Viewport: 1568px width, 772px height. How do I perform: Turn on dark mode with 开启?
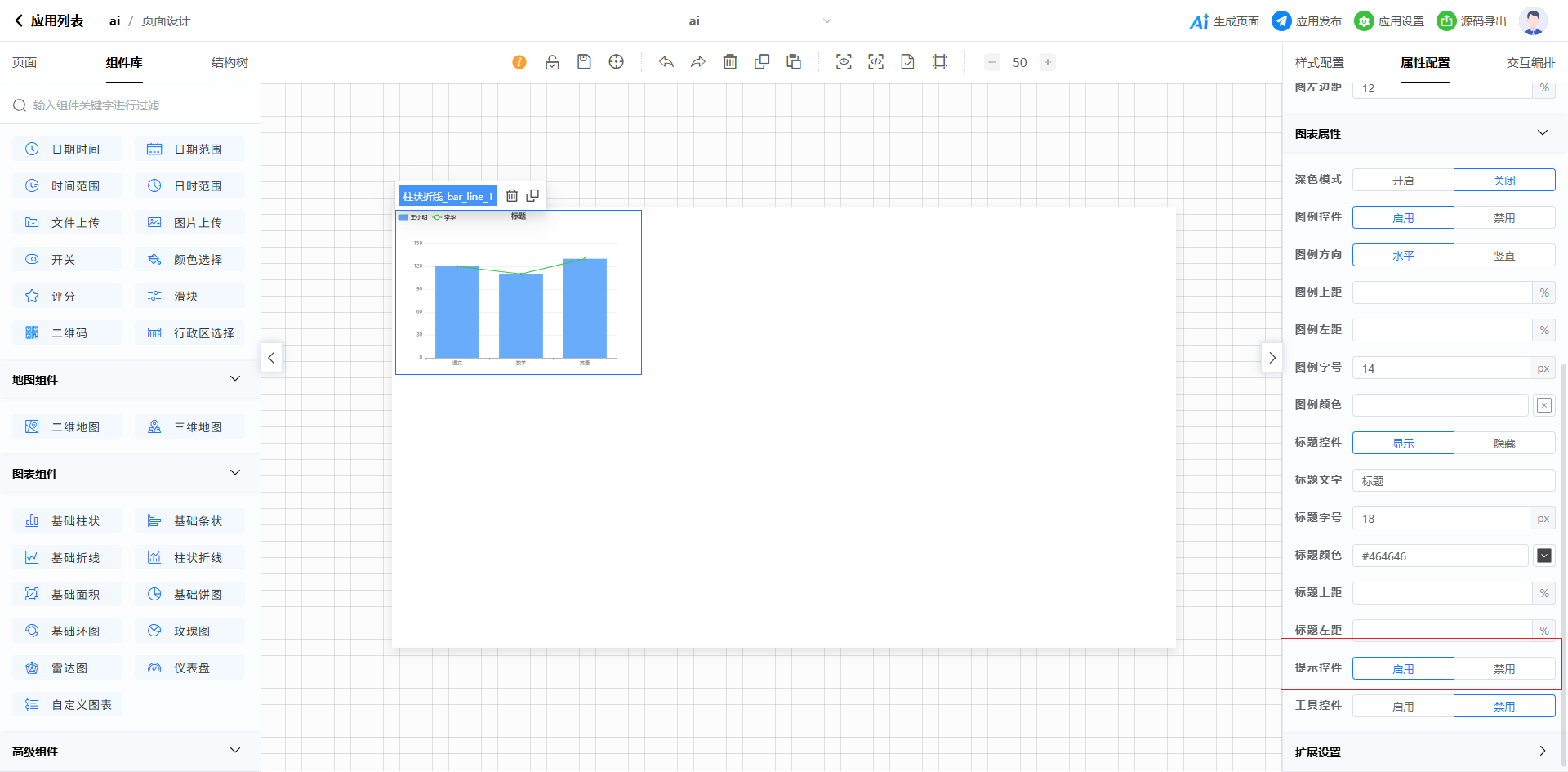[x=1402, y=181]
